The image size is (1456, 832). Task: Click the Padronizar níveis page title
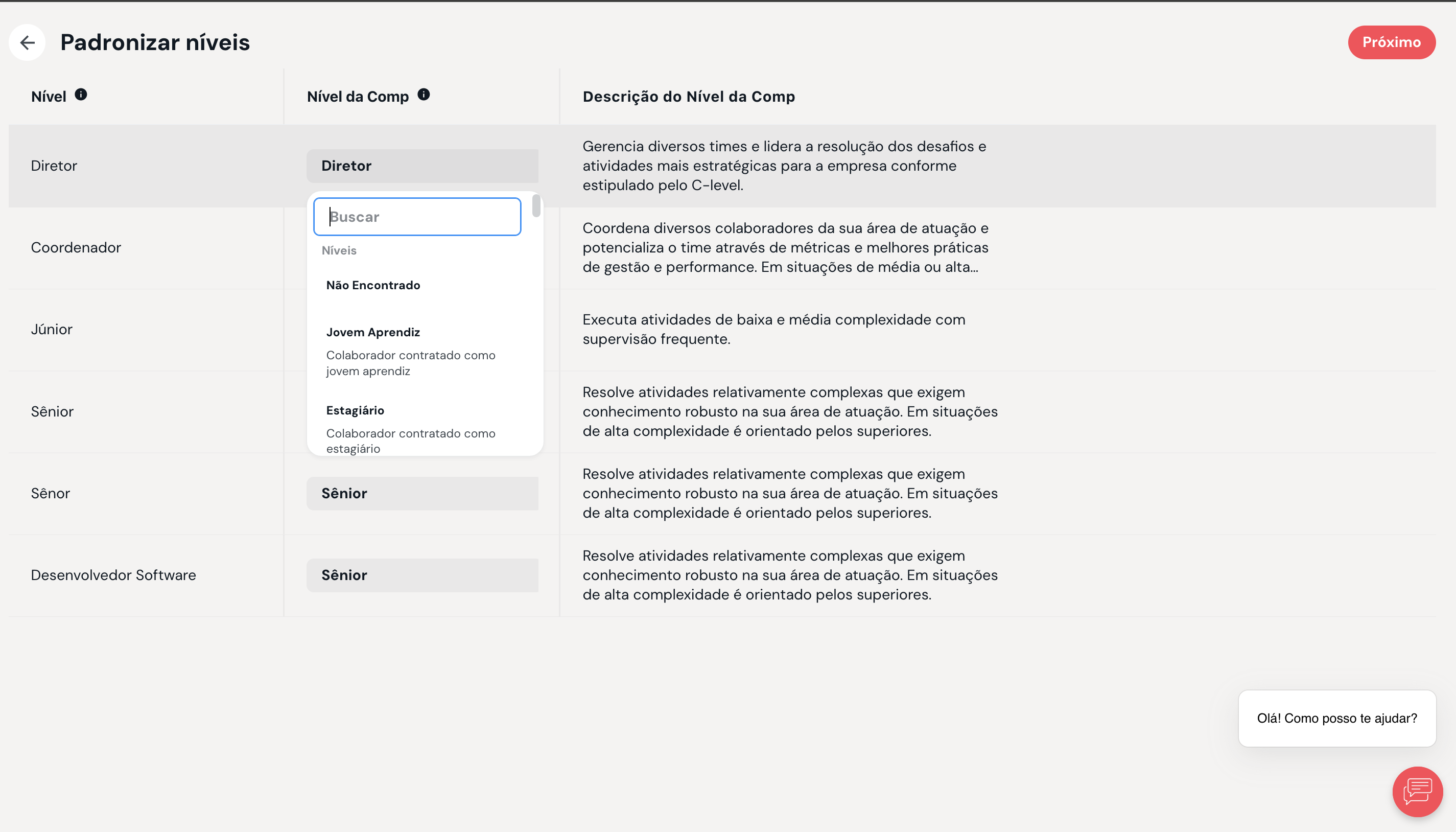click(155, 42)
